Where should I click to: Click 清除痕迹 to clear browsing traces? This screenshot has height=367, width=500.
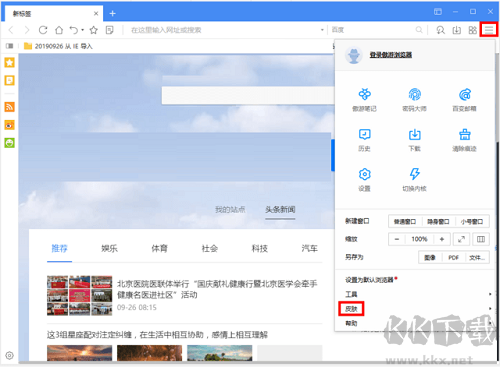coord(464,140)
